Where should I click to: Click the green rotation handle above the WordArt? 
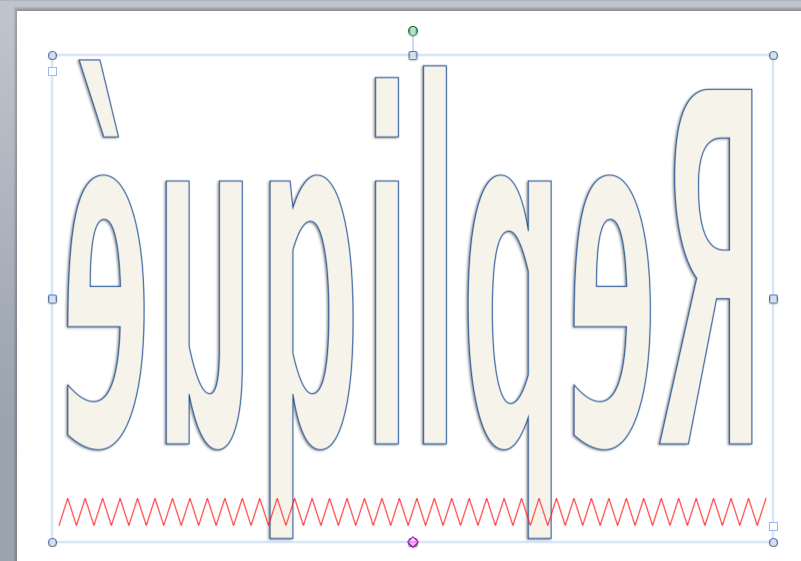coord(413,31)
